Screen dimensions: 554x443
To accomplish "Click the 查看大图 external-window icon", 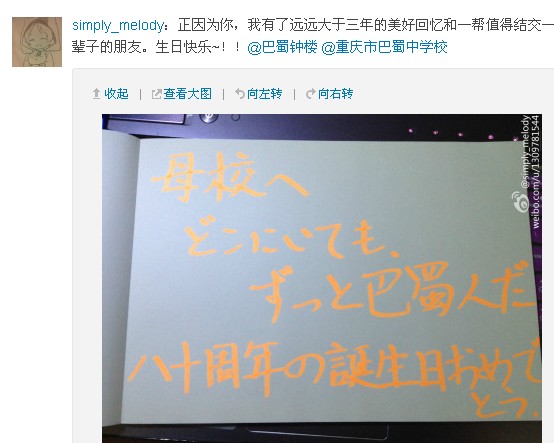I will click(x=156, y=94).
